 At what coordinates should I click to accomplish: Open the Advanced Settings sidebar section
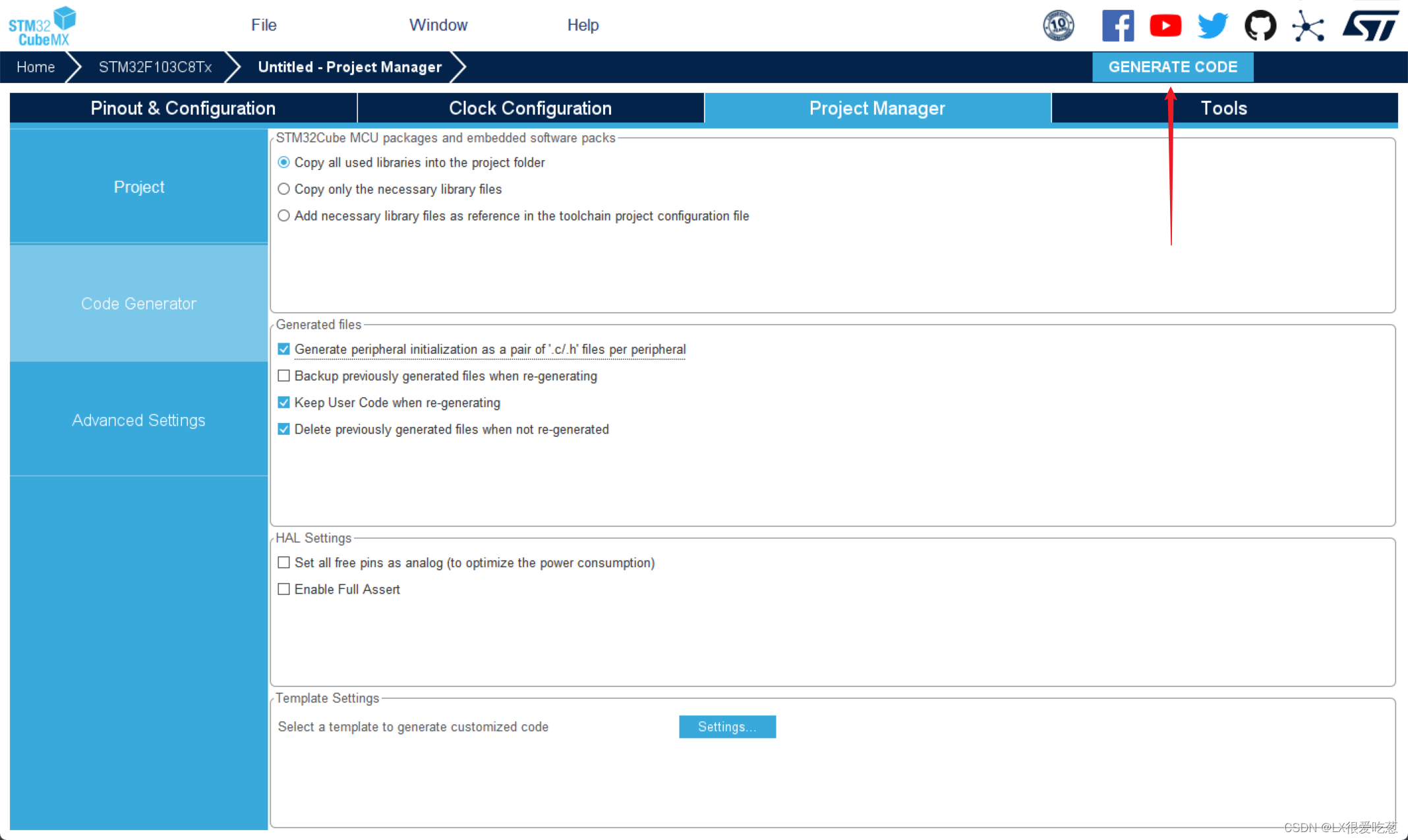pyautogui.click(x=139, y=420)
